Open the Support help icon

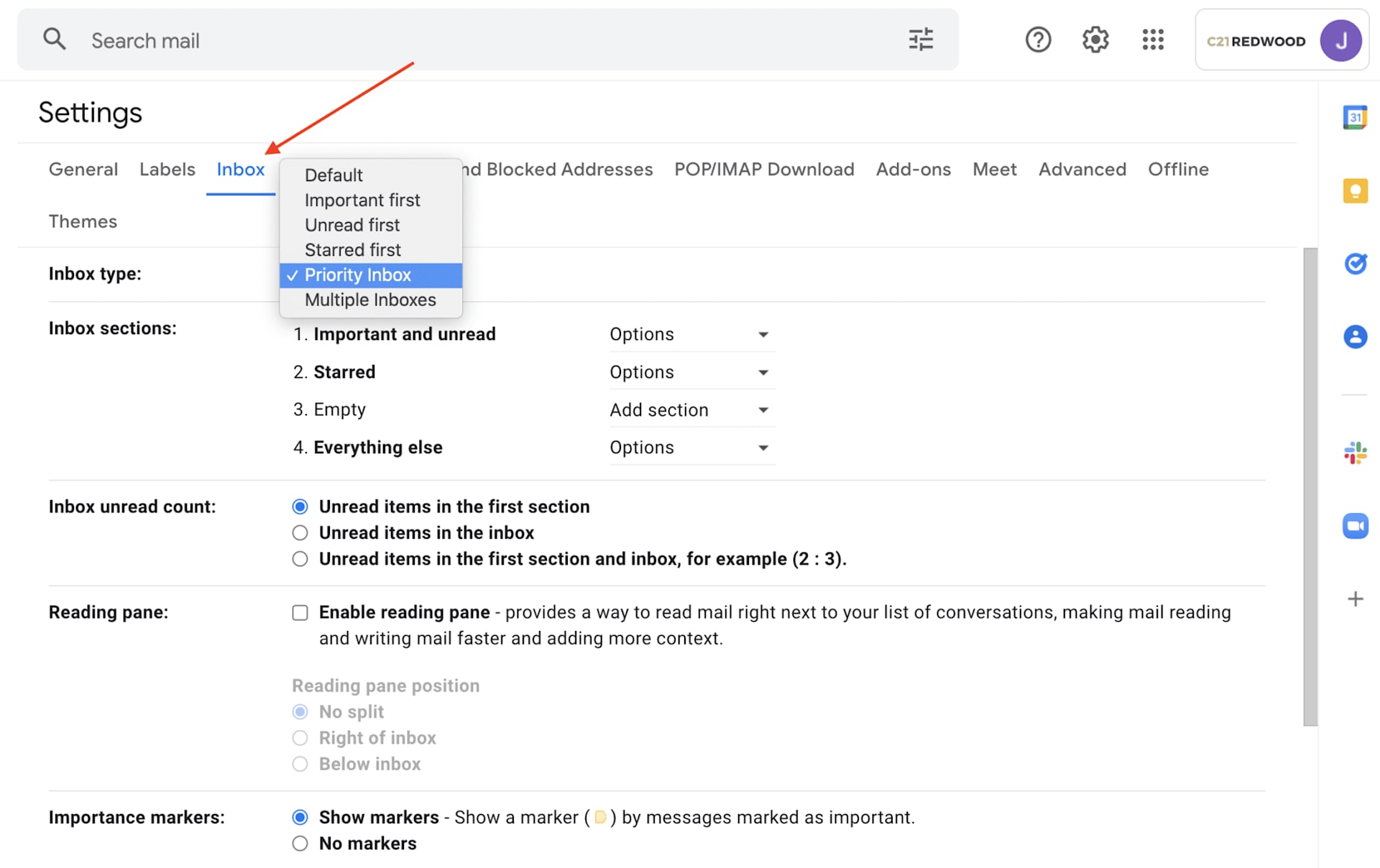1037,40
